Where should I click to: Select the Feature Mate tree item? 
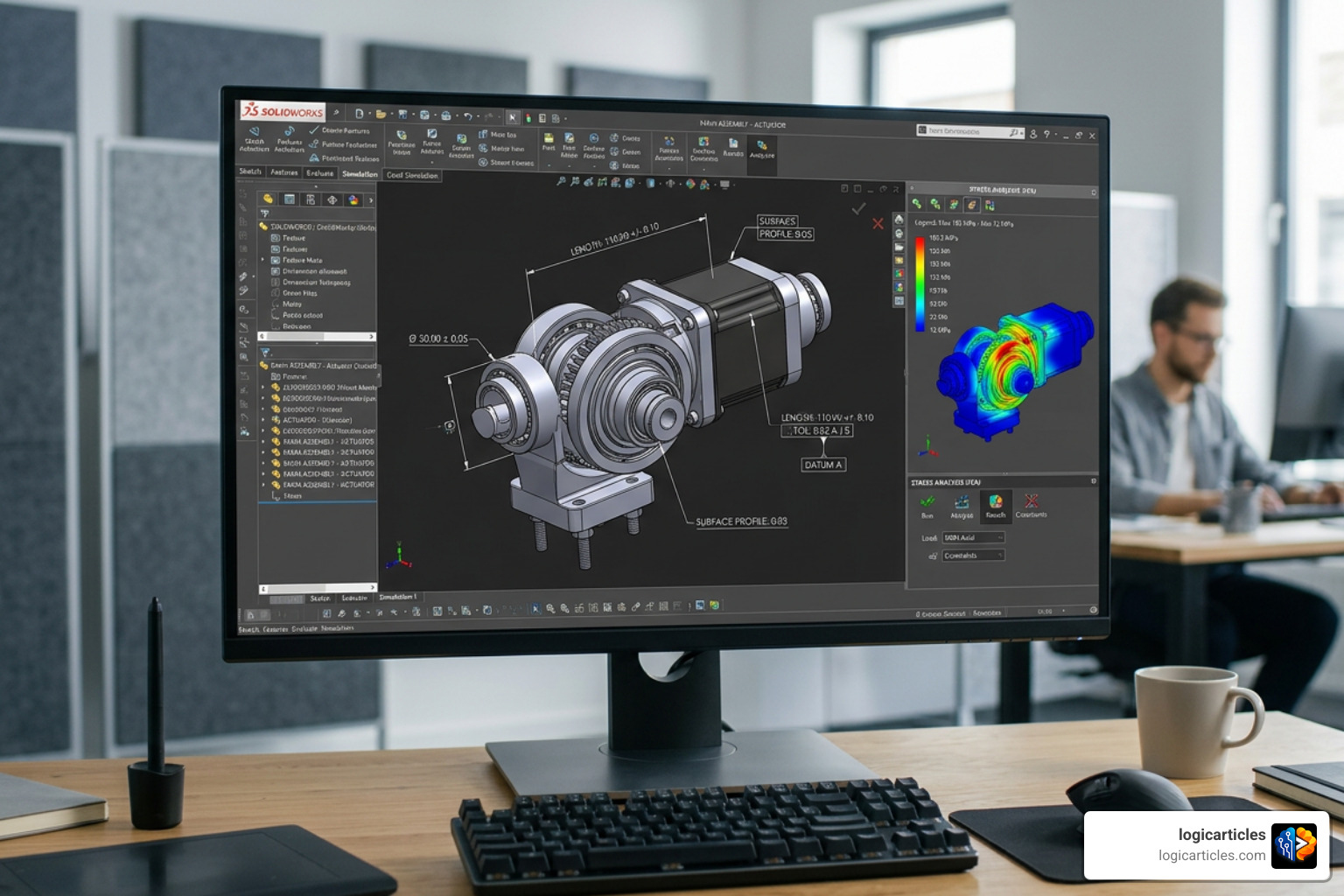tap(297, 260)
